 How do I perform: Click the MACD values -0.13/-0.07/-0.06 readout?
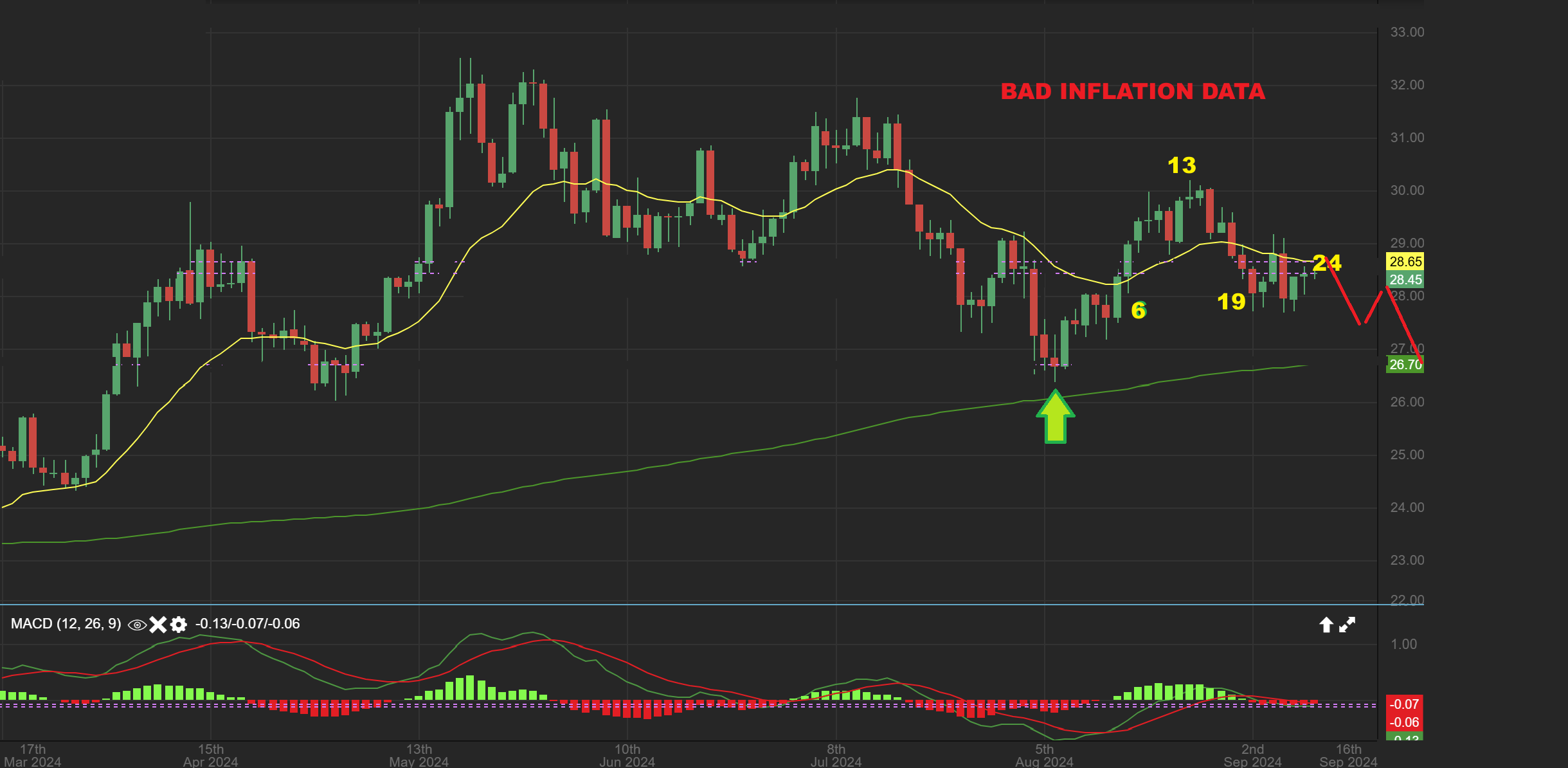(x=248, y=624)
